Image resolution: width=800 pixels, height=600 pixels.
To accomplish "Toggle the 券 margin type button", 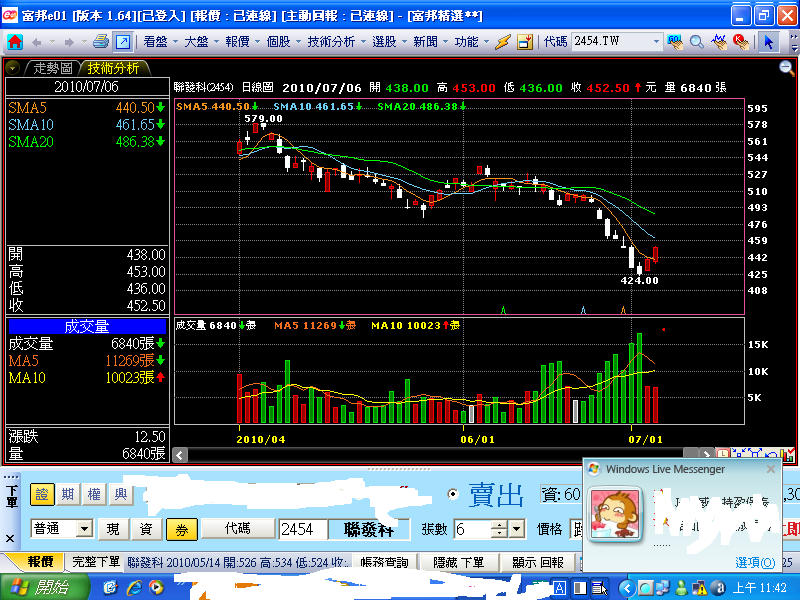I will pyautogui.click(x=182, y=528).
